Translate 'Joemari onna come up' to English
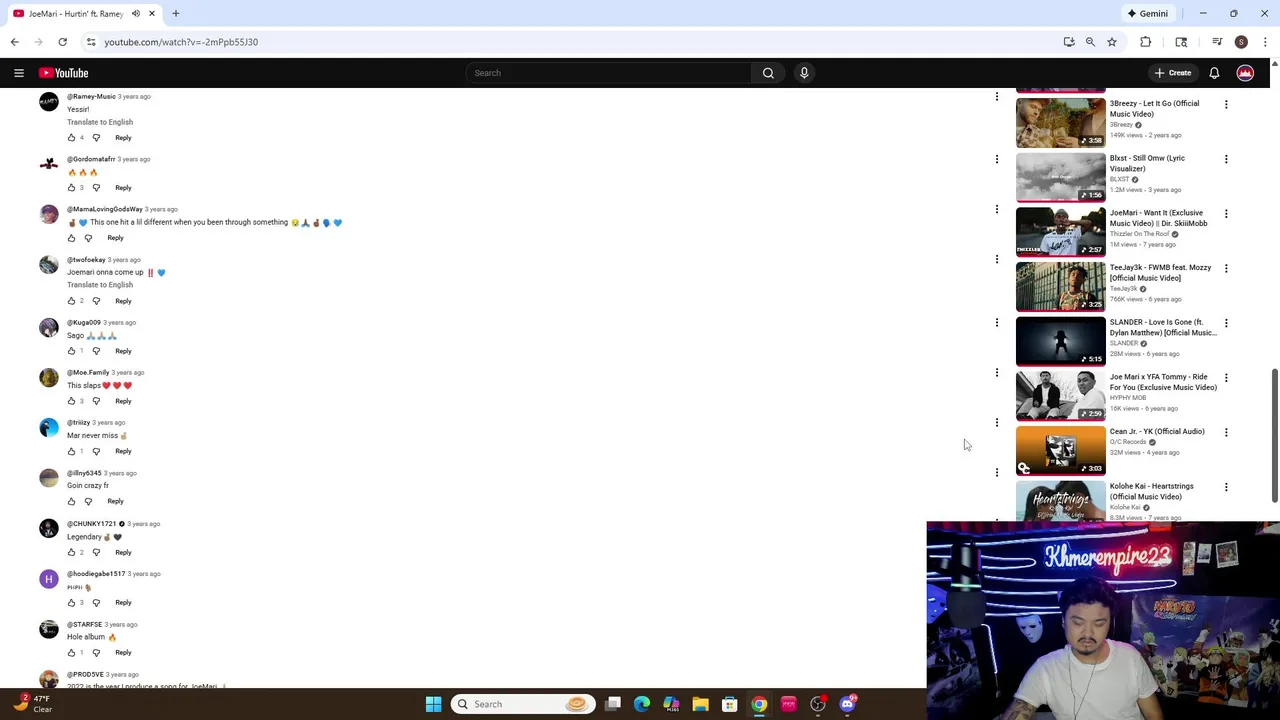Screen dimensions: 1280x720 click(x=100, y=285)
